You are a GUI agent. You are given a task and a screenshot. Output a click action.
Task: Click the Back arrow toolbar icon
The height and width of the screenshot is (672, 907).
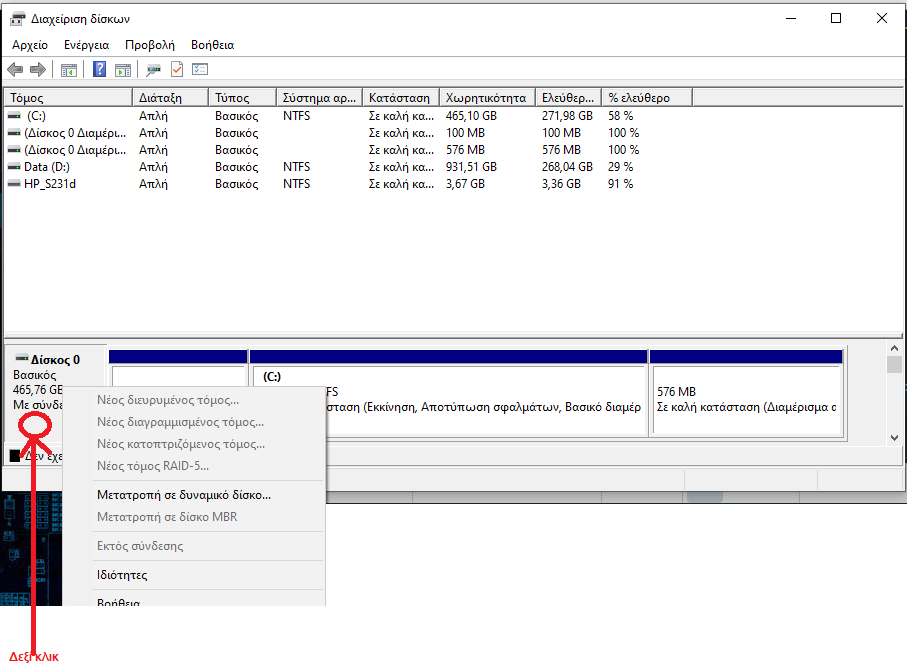[x=15, y=70]
